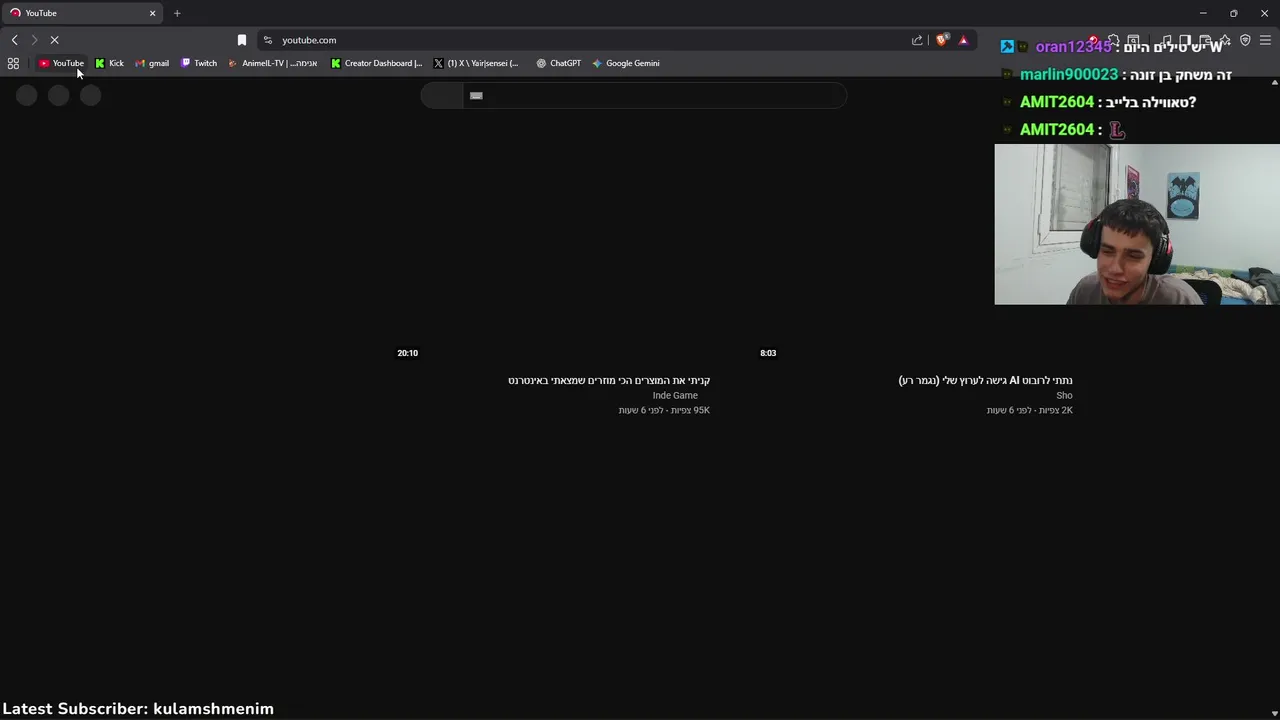Open the Kick bookmark
Screen dimensions: 1280x720
click(x=109, y=63)
